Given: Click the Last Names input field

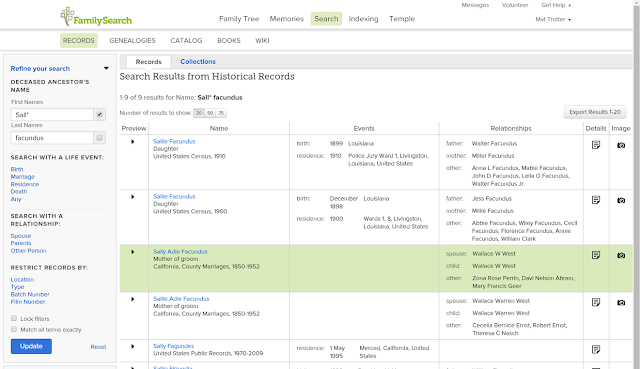Looking at the screenshot, I should (52, 138).
